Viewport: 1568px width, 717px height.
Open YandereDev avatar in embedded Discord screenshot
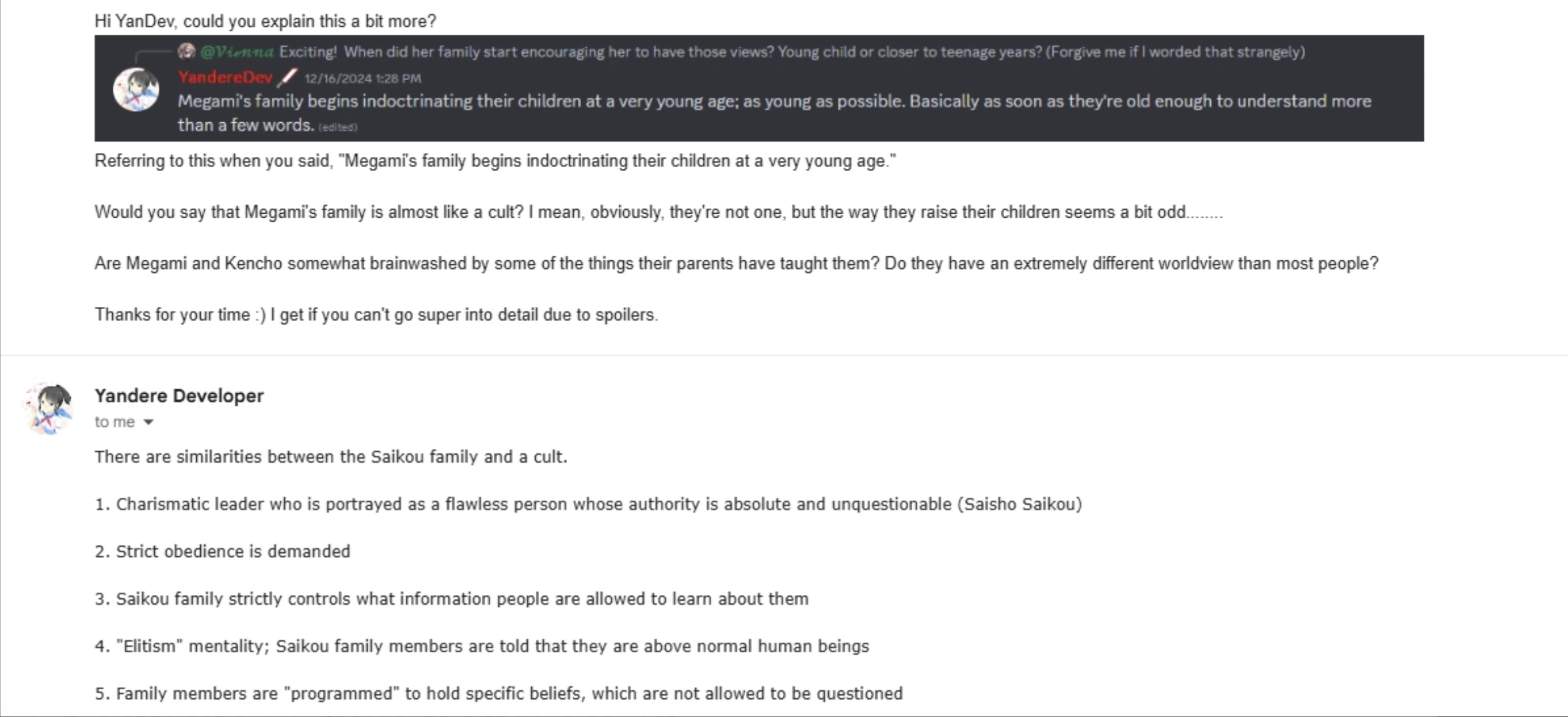click(135, 89)
